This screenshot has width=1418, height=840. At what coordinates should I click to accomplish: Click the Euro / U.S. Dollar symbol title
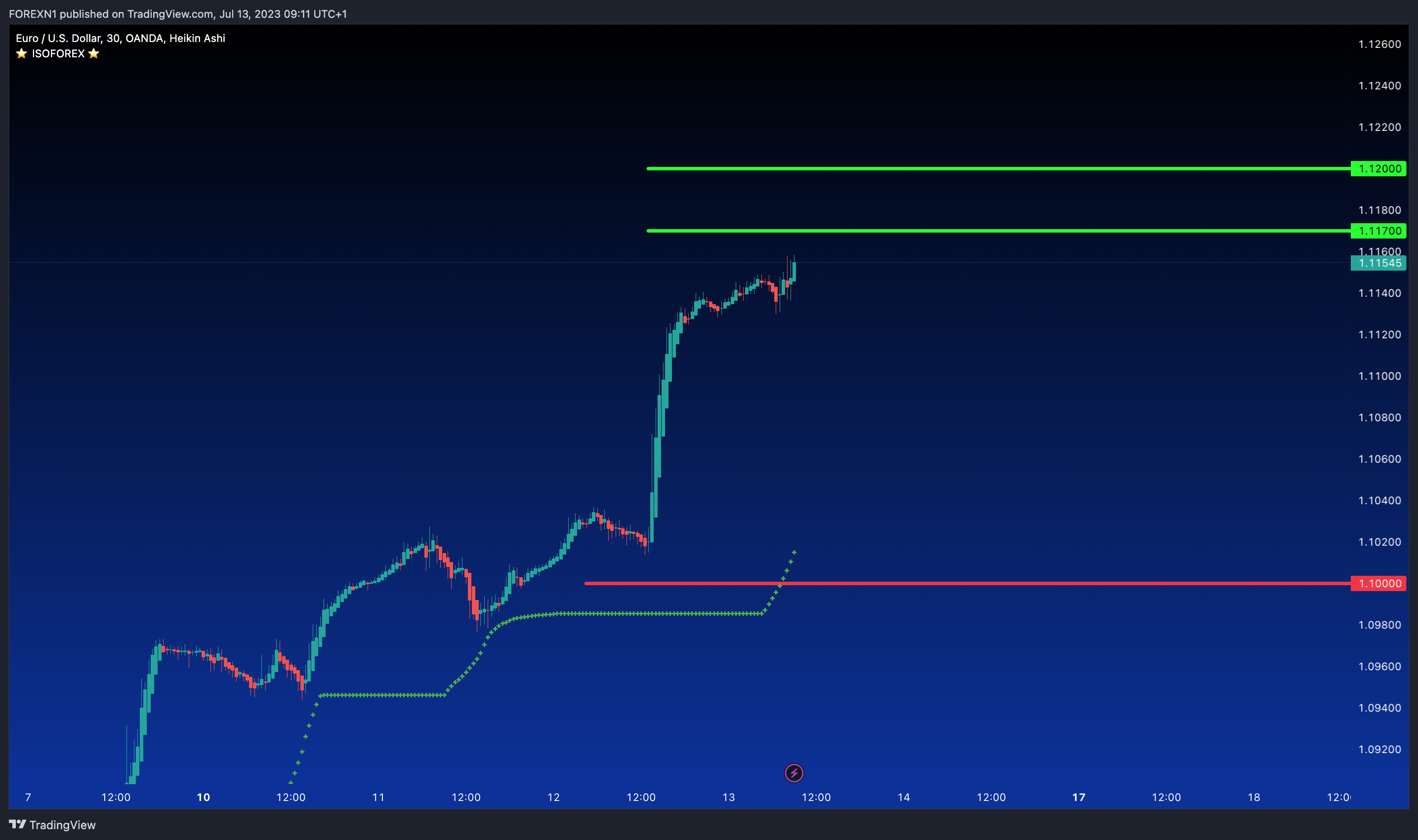tap(121, 38)
